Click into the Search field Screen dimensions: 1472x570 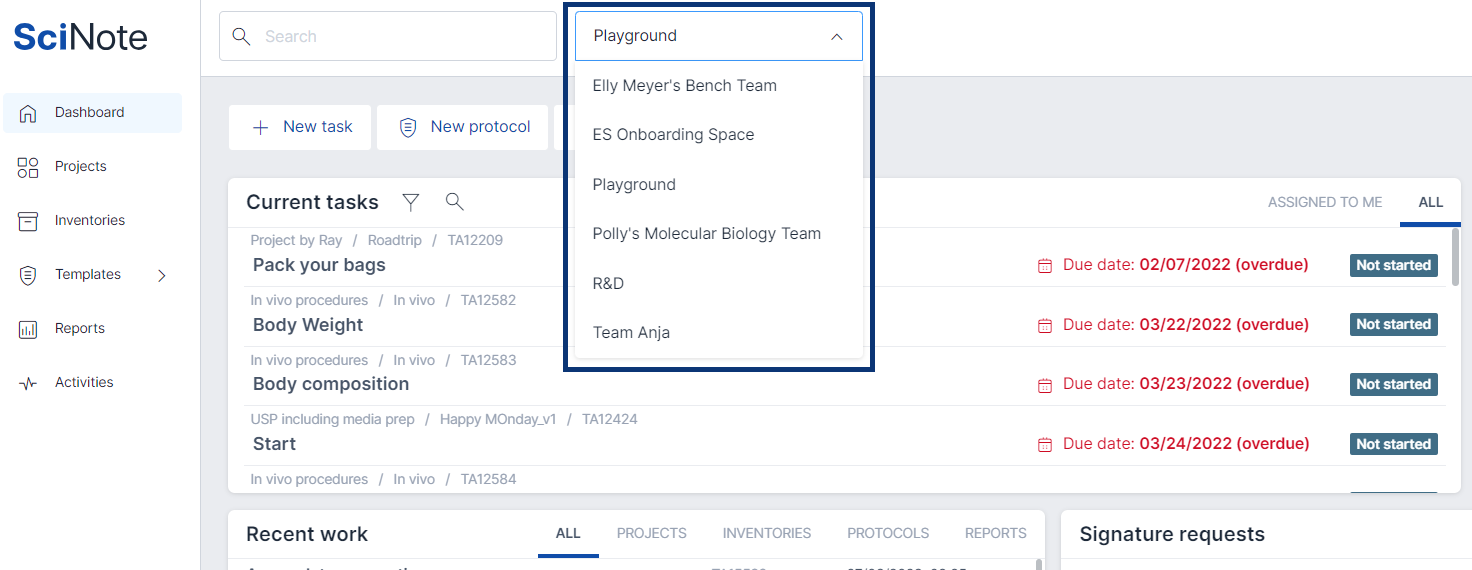click(x=400, y=37)
